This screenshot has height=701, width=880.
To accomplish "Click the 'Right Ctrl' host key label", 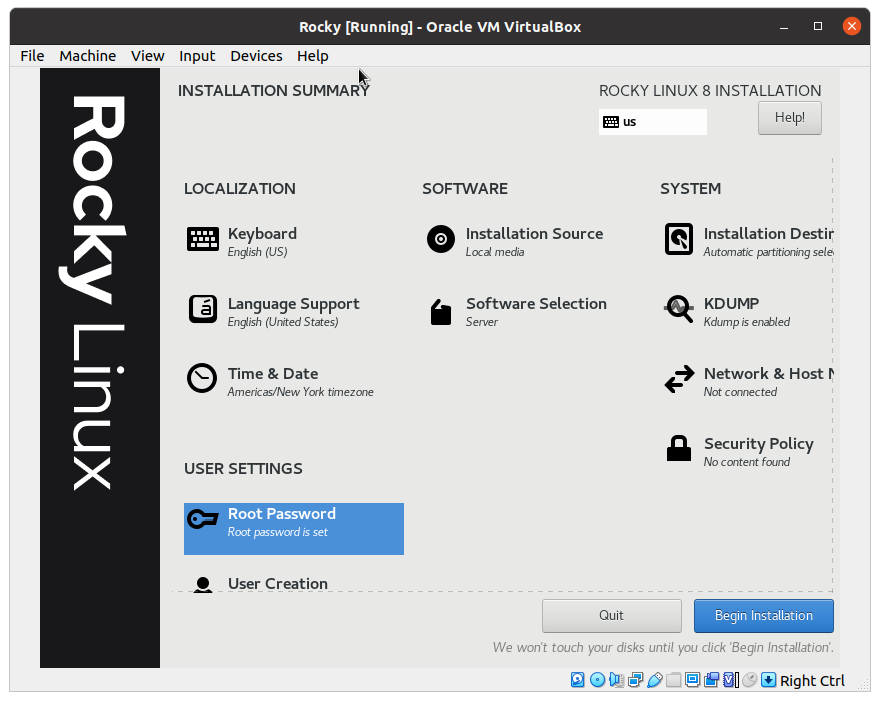I will (x=812, y=681).
